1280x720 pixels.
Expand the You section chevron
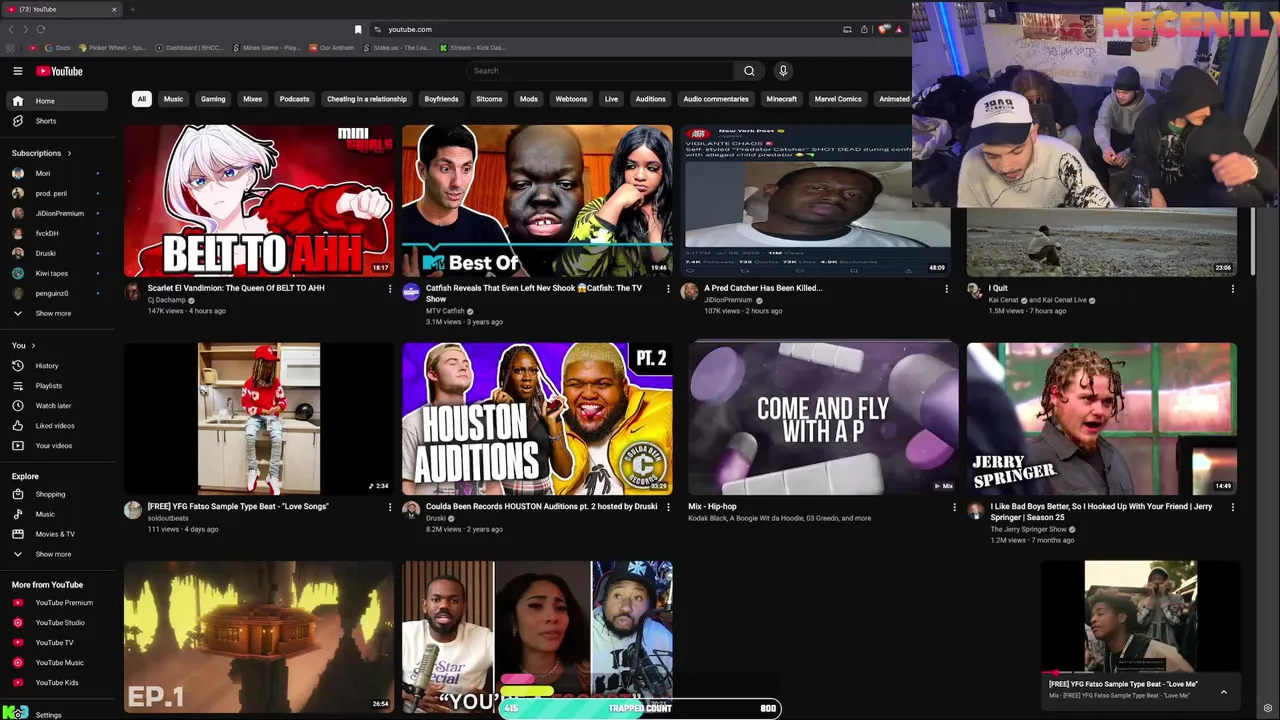point(33,346)
